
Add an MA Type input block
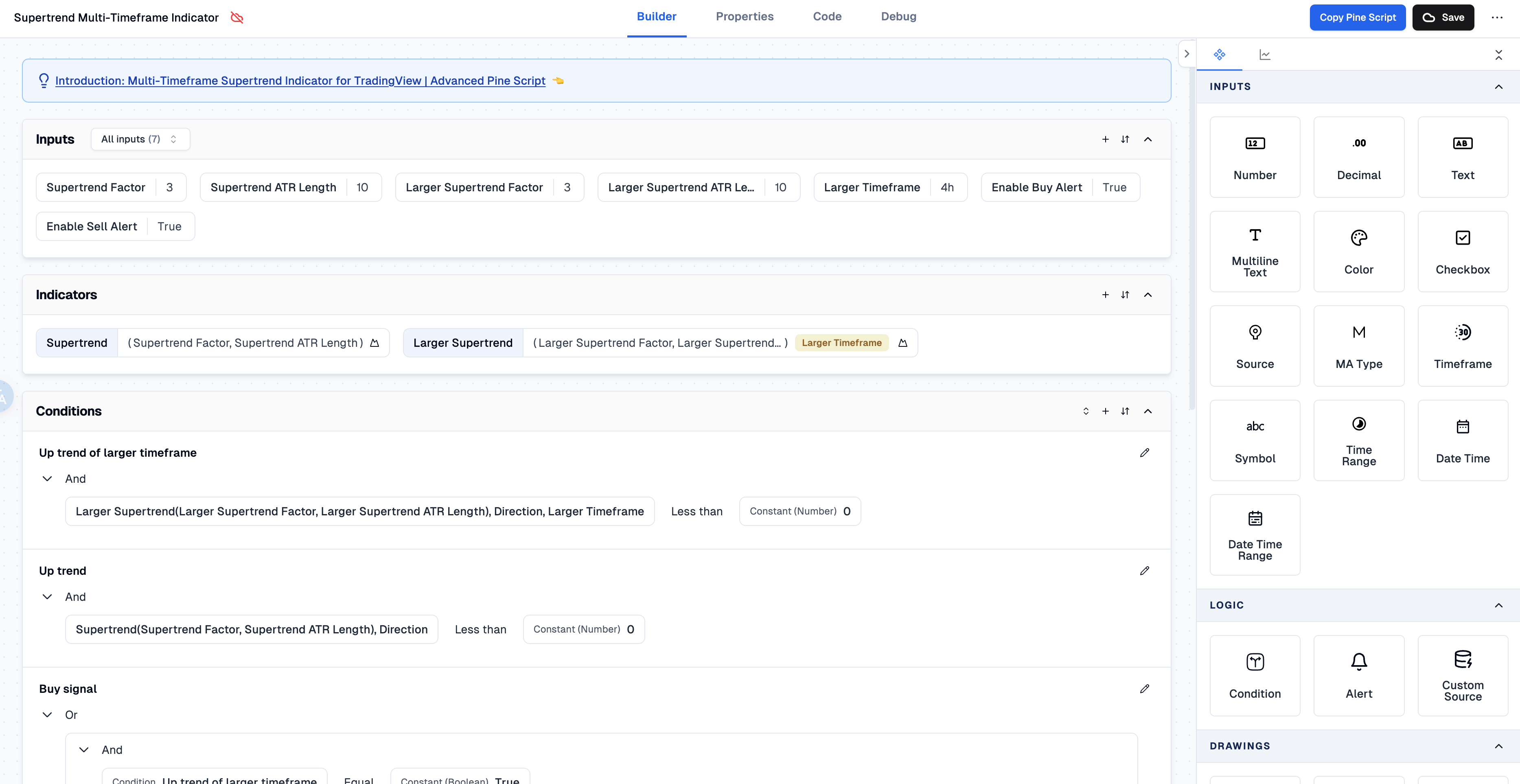click(x=1358, y=346)
